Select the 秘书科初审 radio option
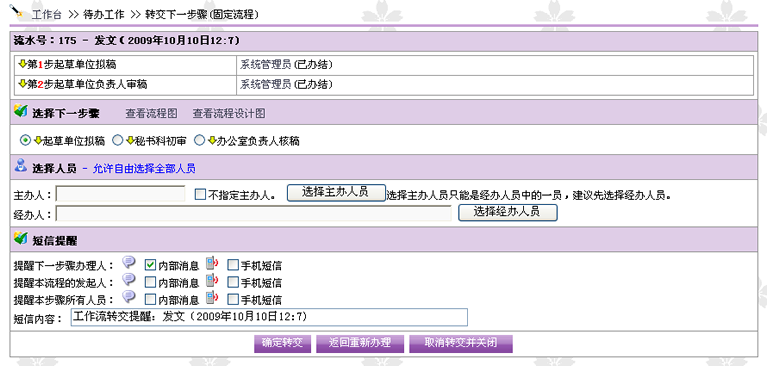 point(117,141)
